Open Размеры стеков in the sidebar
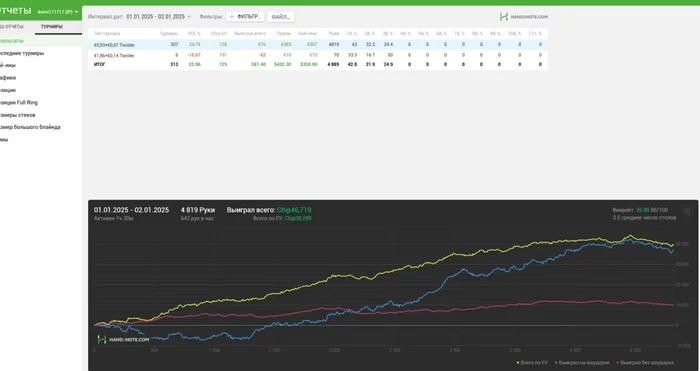700x371 pixels. point(18,115)
